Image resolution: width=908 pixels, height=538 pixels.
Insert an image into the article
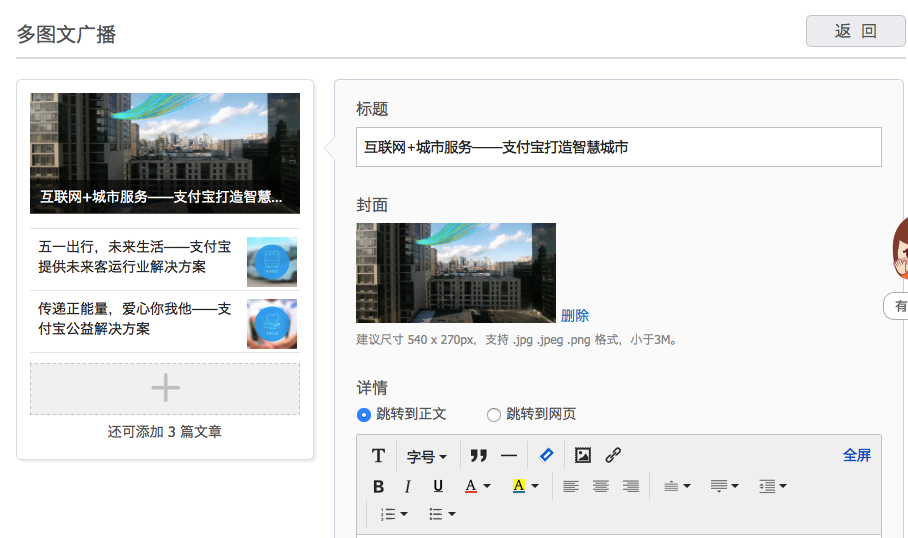pyautogui.click(x=583, y=455)
